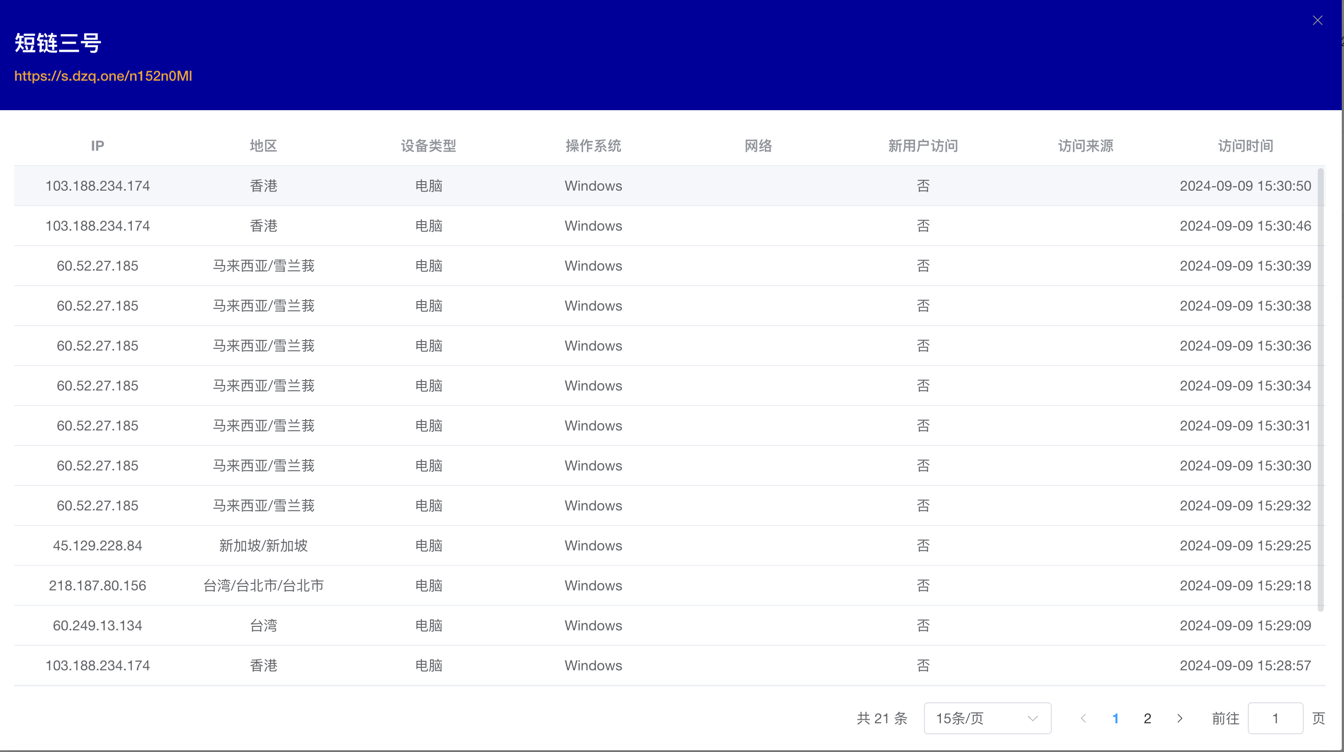Click 香港 in the 15:28:57 row

263,666
